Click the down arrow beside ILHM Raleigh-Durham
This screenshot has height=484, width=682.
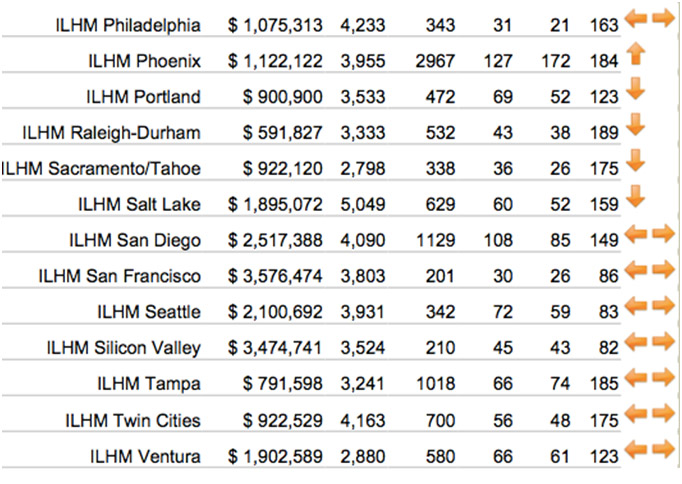pos(635,124)
